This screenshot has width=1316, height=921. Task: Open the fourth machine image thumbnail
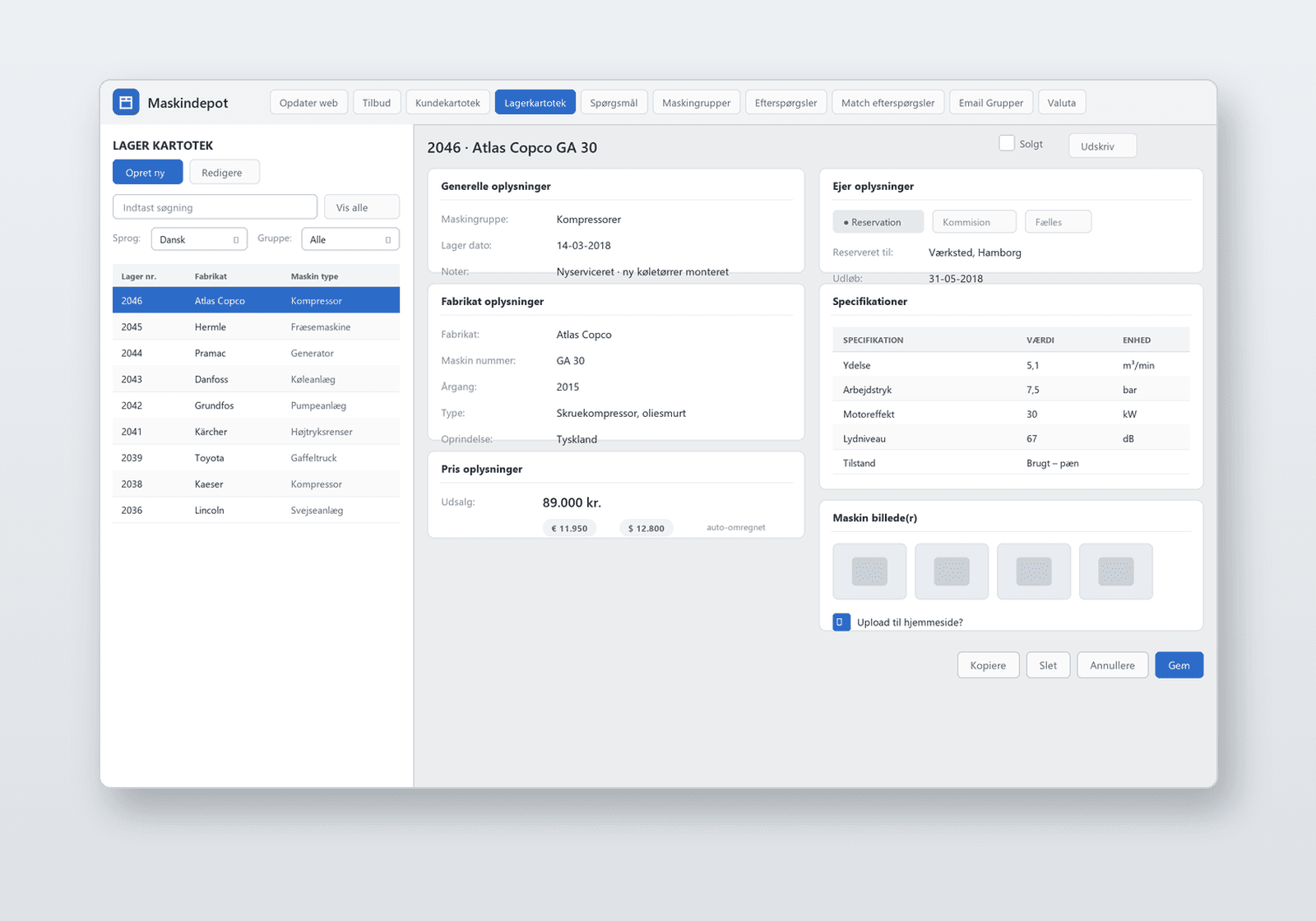(1116, 572)
